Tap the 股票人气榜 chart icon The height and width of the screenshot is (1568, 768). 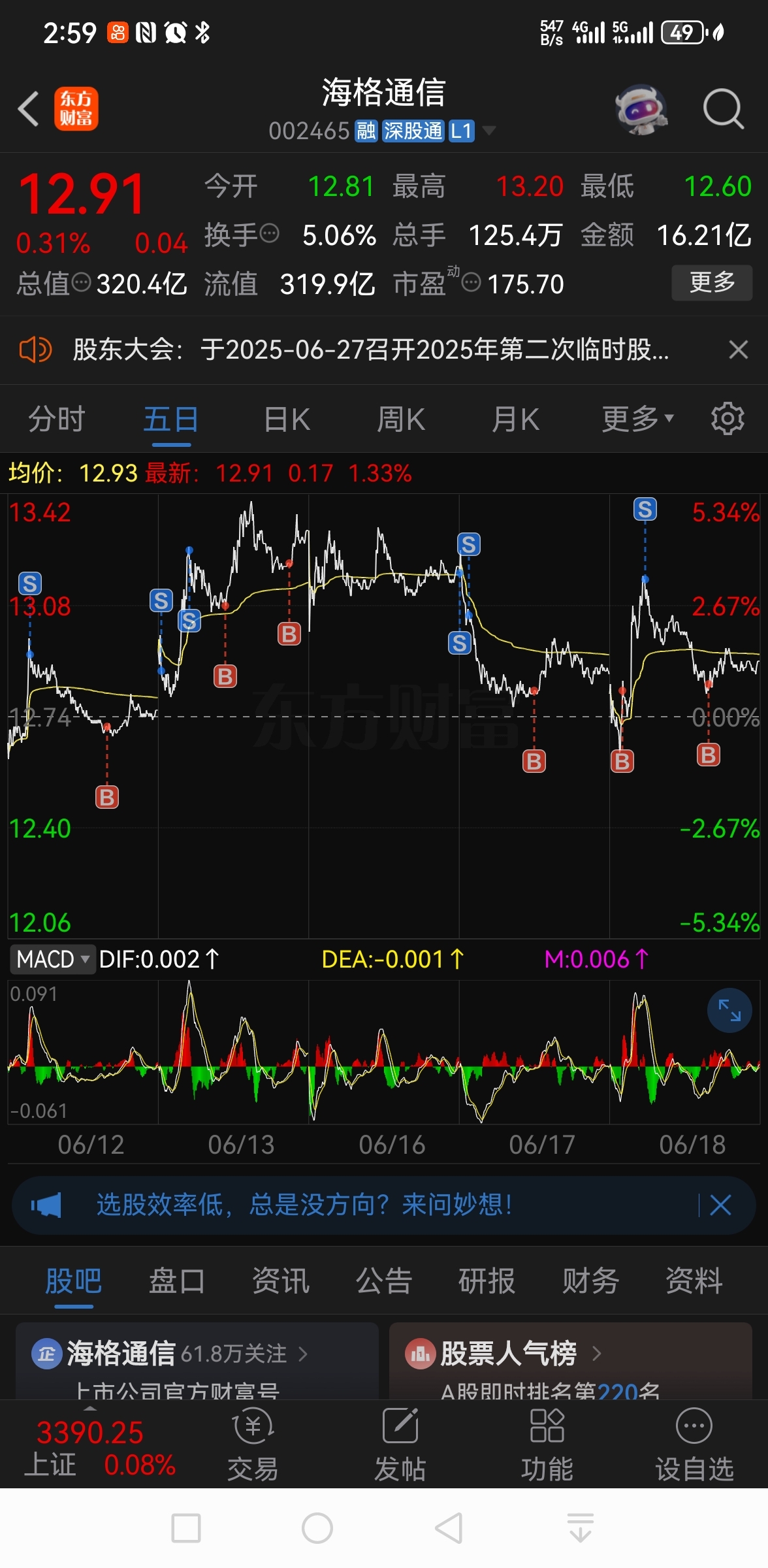420,1354
